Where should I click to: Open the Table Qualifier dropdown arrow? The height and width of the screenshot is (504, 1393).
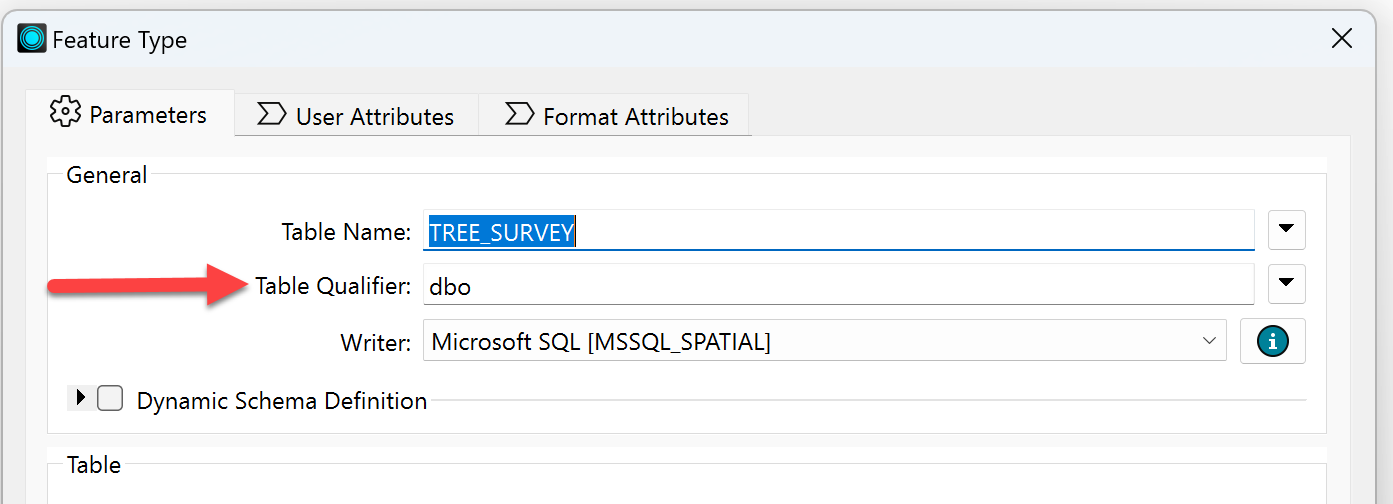[1286, 284]
